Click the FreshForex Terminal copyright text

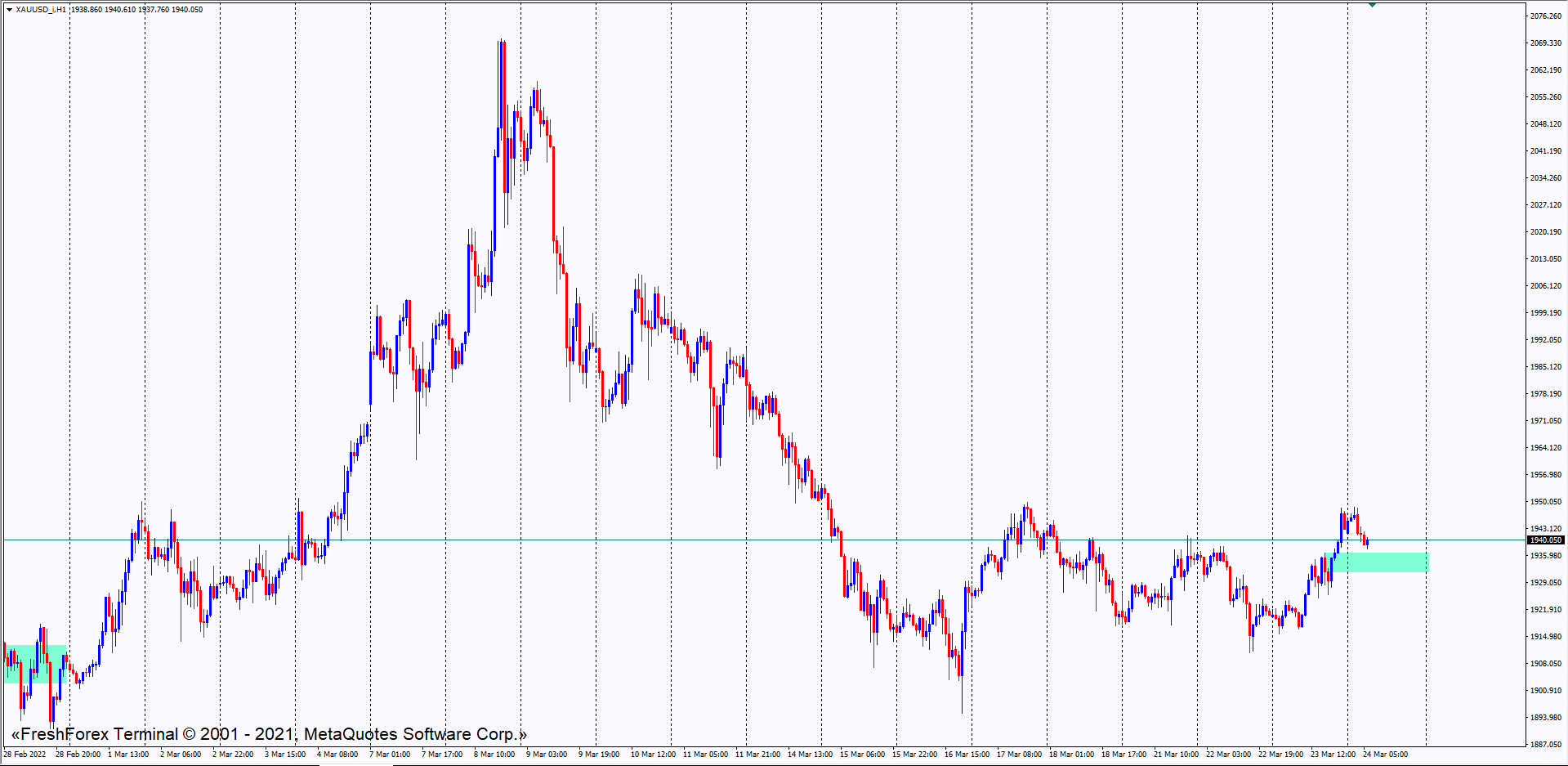coord(269,734)
